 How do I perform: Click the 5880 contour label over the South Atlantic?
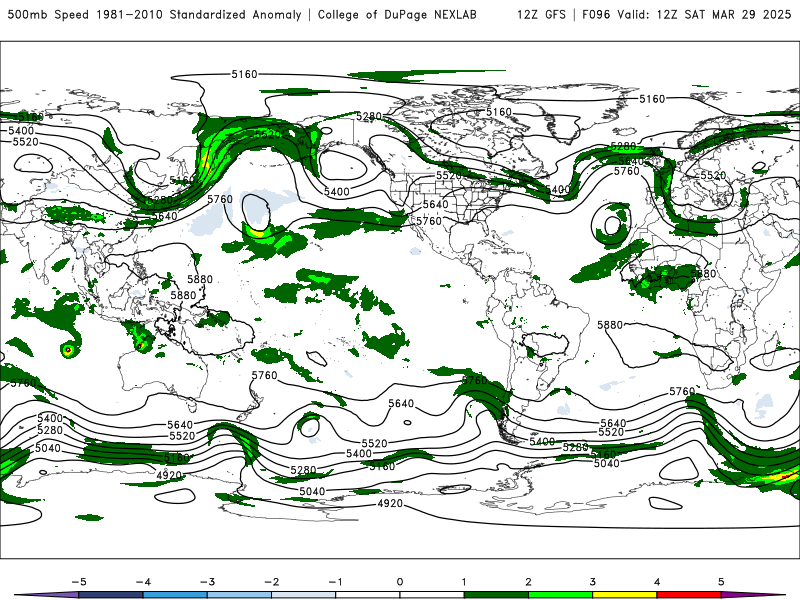610,325
